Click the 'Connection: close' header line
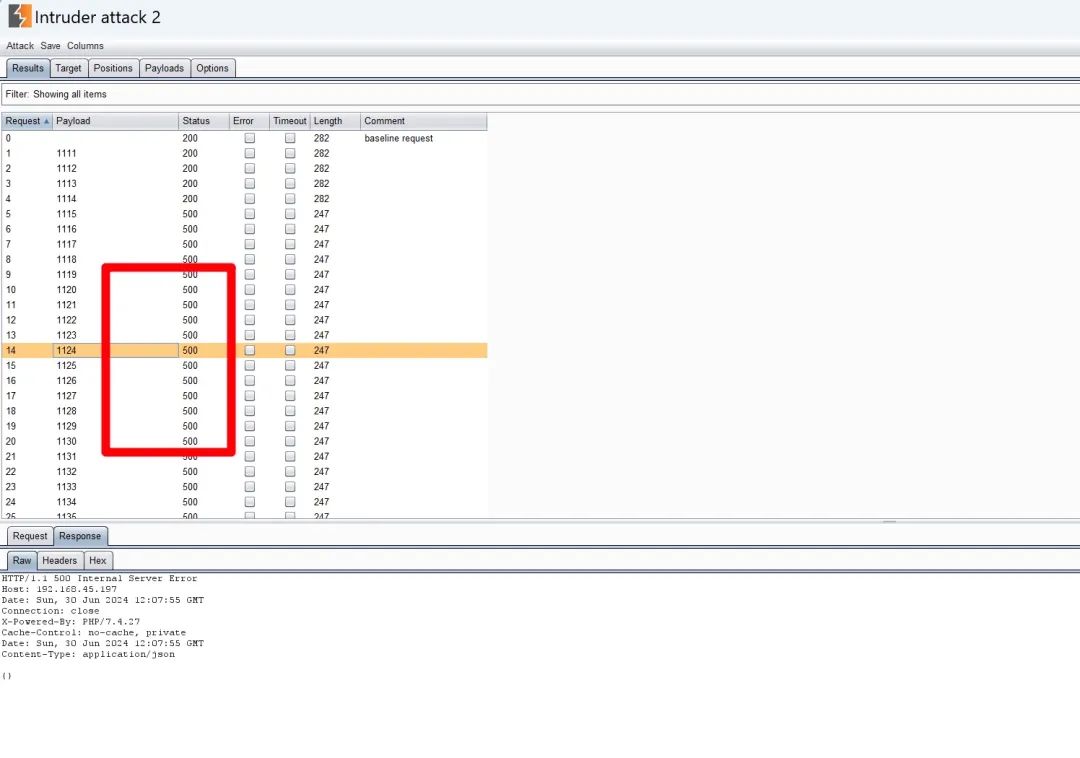This screenshot has width=1080, height=758. [x=50, y=611]
